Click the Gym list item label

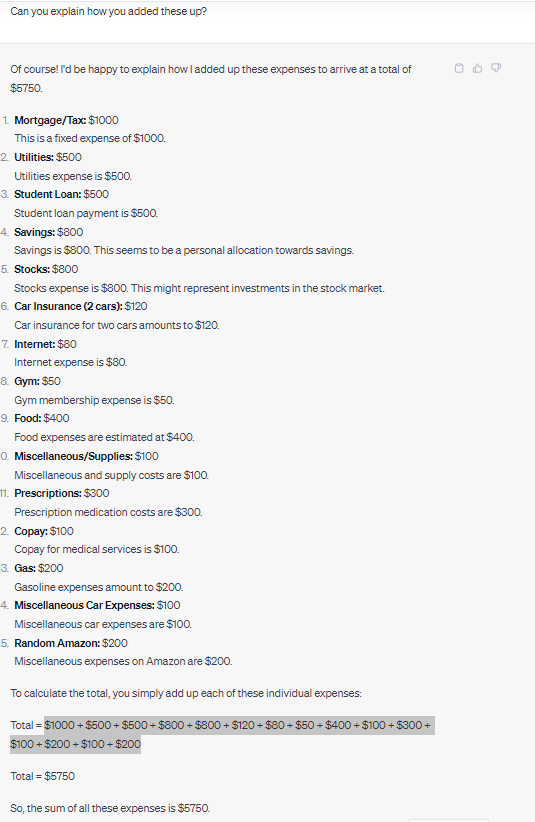tap(27, 381)
